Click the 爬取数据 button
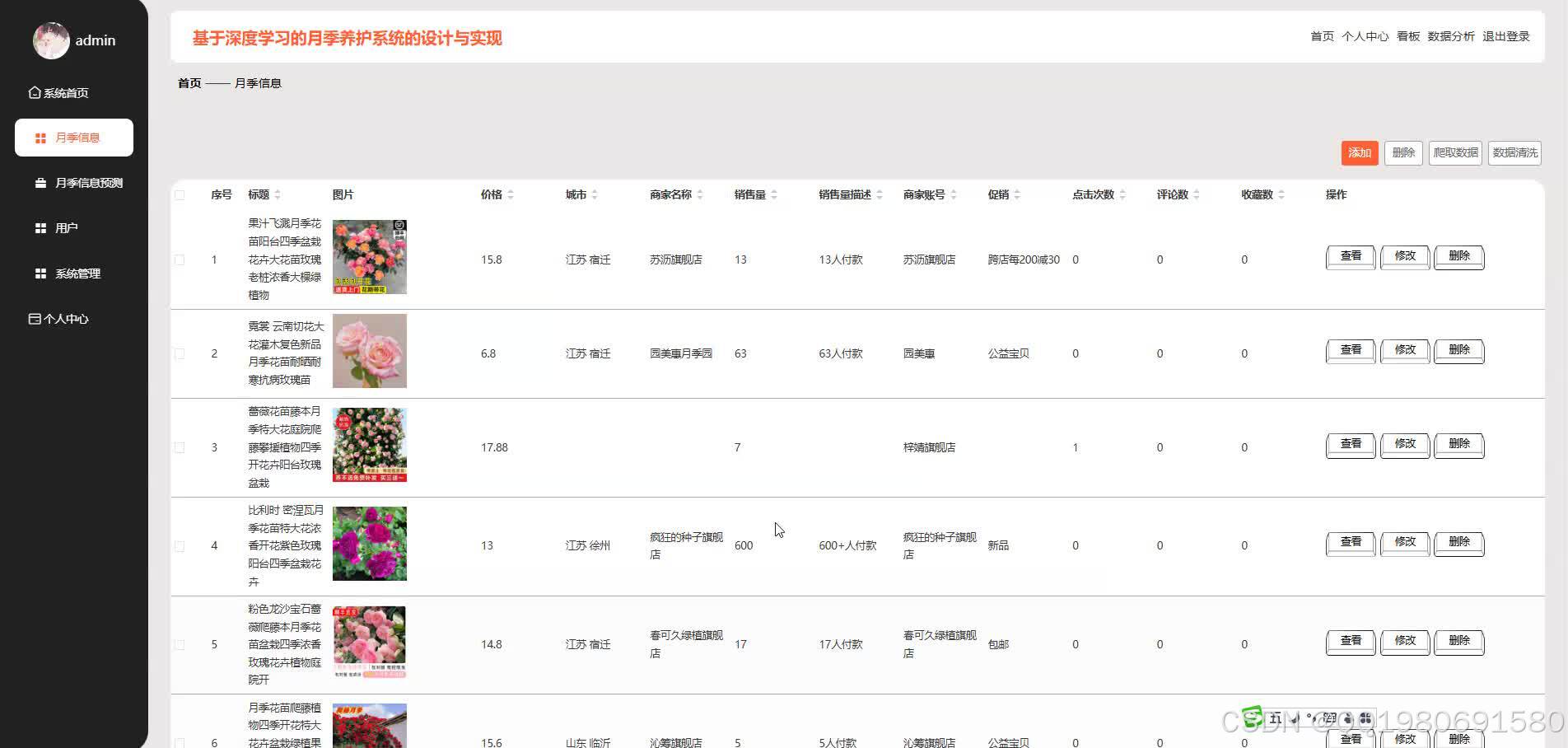 point(1454,152)
